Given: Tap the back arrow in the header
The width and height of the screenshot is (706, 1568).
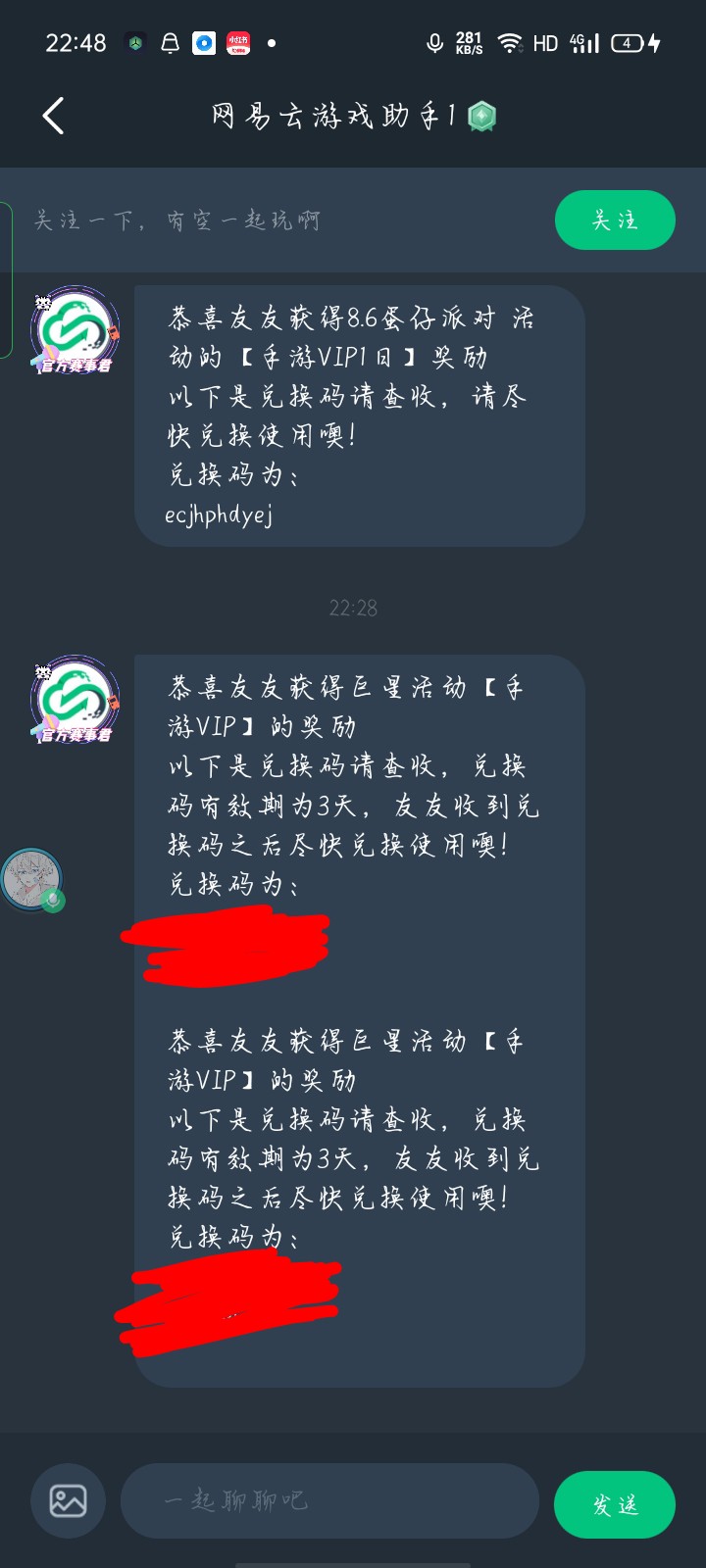Looking at the screenshot, I should (x=54, y=116).
